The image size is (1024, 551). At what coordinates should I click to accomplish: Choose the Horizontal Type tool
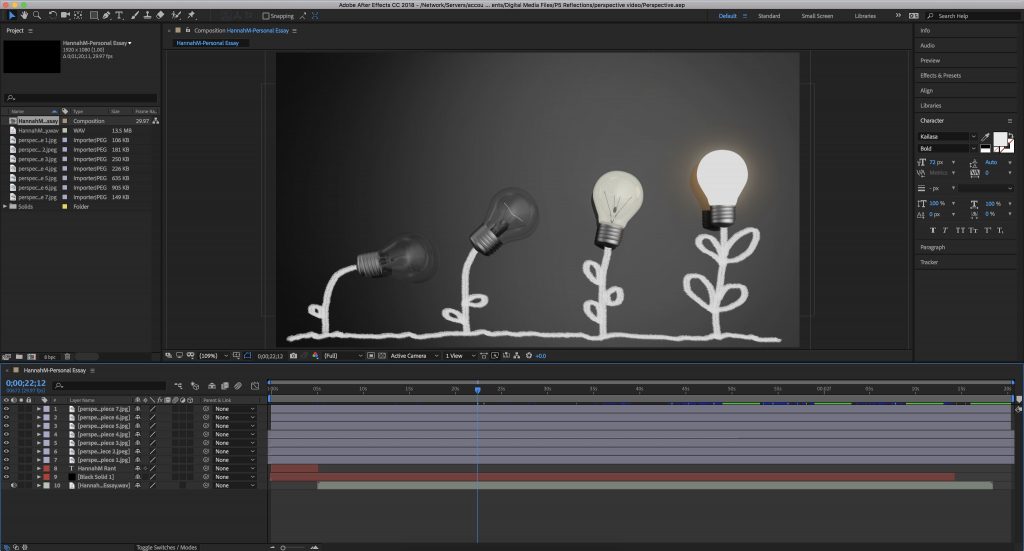click(121, 16)
